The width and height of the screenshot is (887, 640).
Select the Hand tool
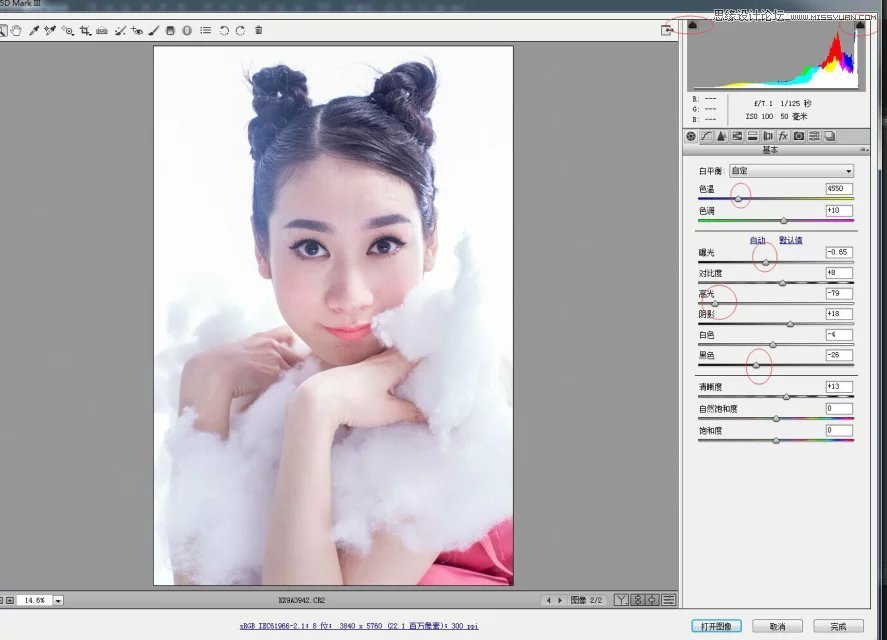tap(17, 30)
